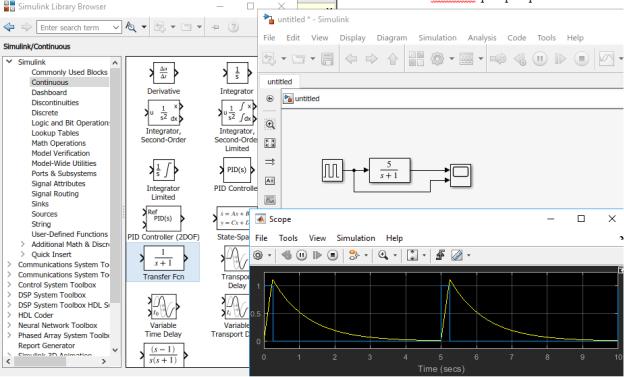Expand the Control System Toolbox node
624x377 pixels.
point(9,285)
